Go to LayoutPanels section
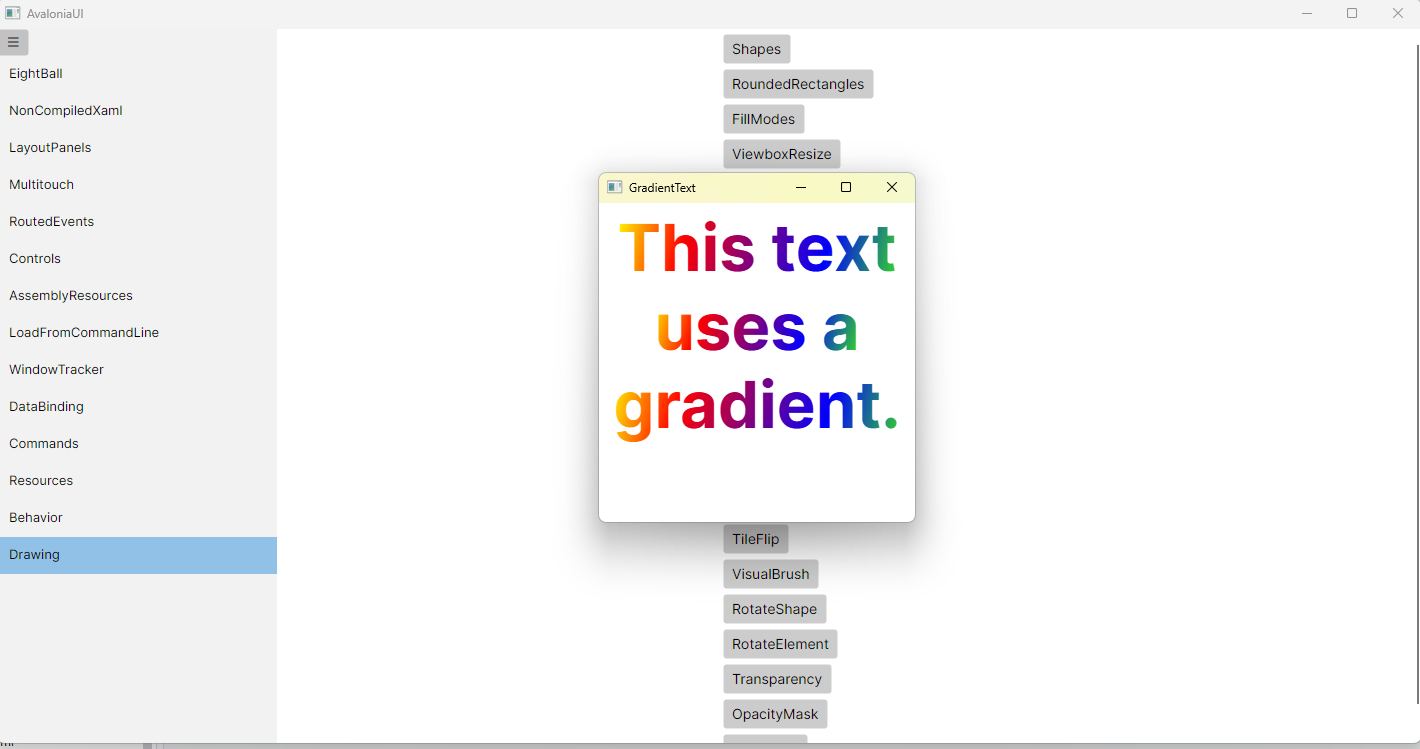1420x749 pixels. (138, 148)
